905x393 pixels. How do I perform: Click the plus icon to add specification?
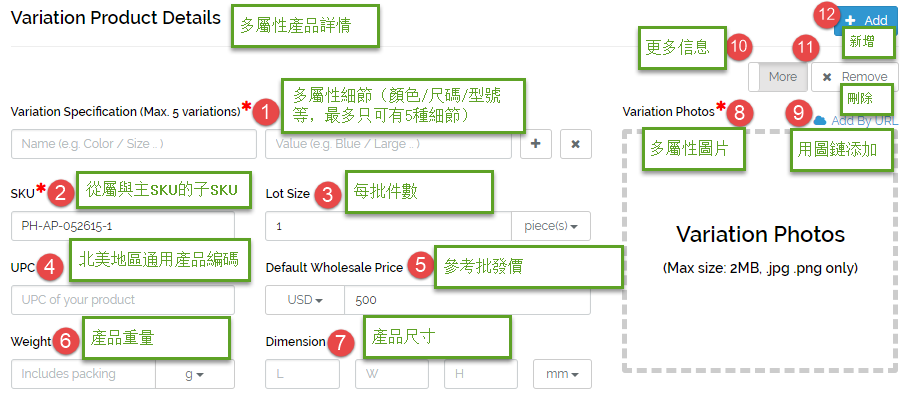point(536,144)
